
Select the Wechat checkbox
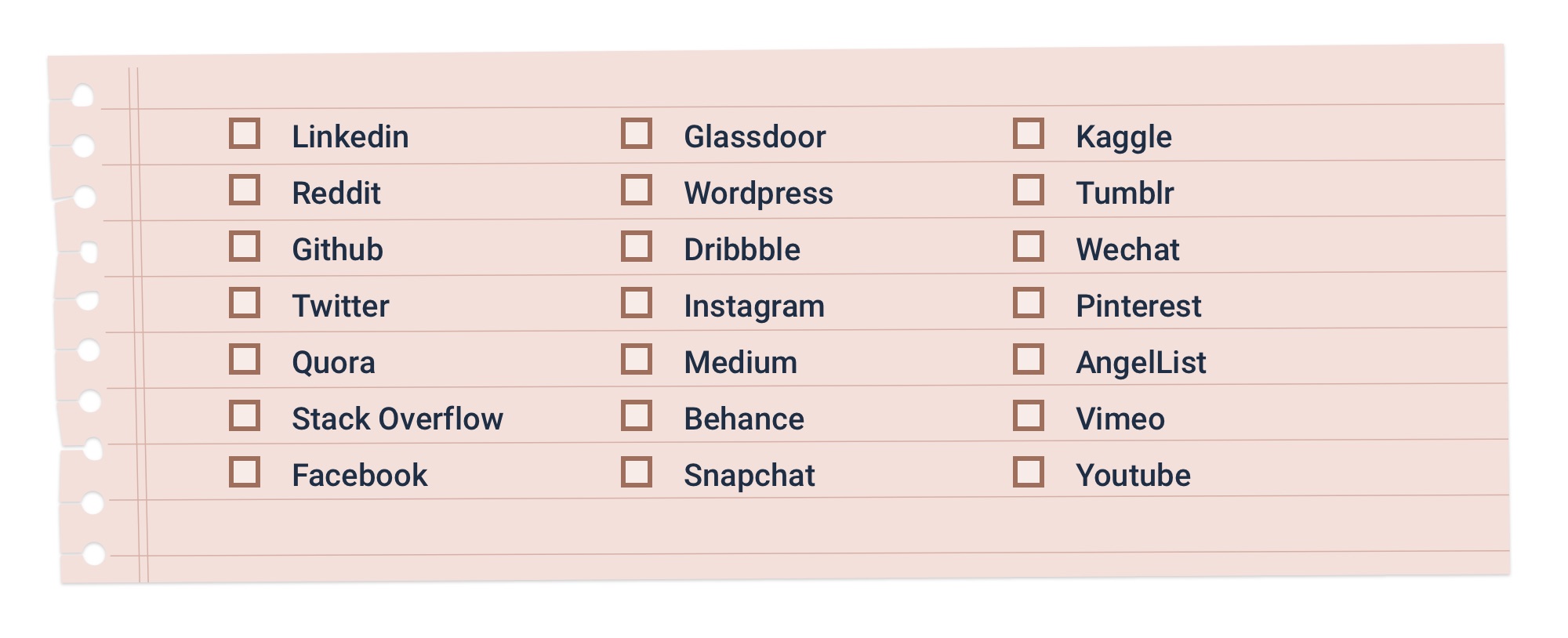point(1029,246)
